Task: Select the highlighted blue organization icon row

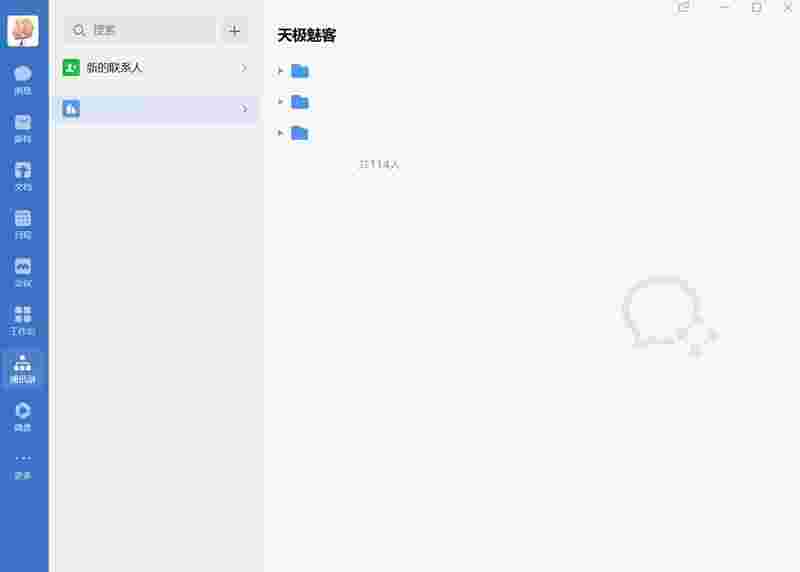Action: click(x=155, y=109)
